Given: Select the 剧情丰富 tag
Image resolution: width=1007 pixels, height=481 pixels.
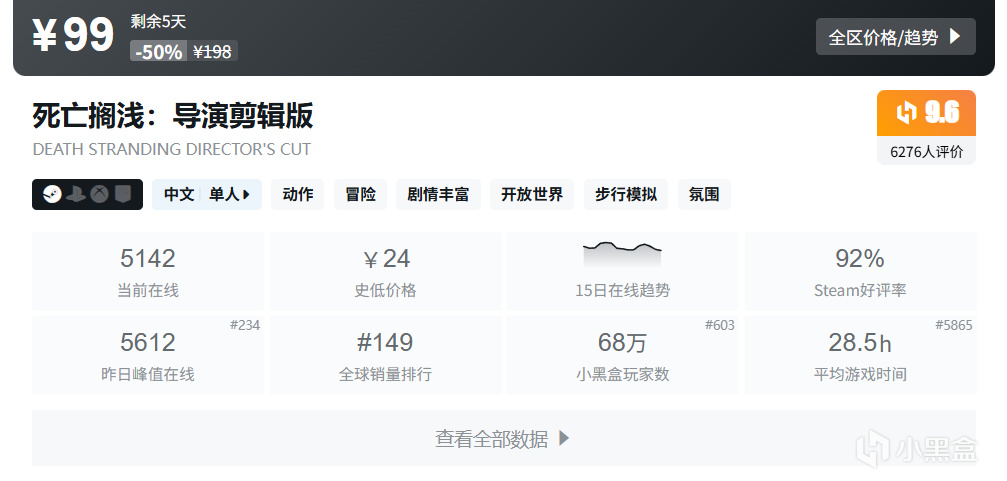Looking at the screenshot, I should tap(438, 195).
